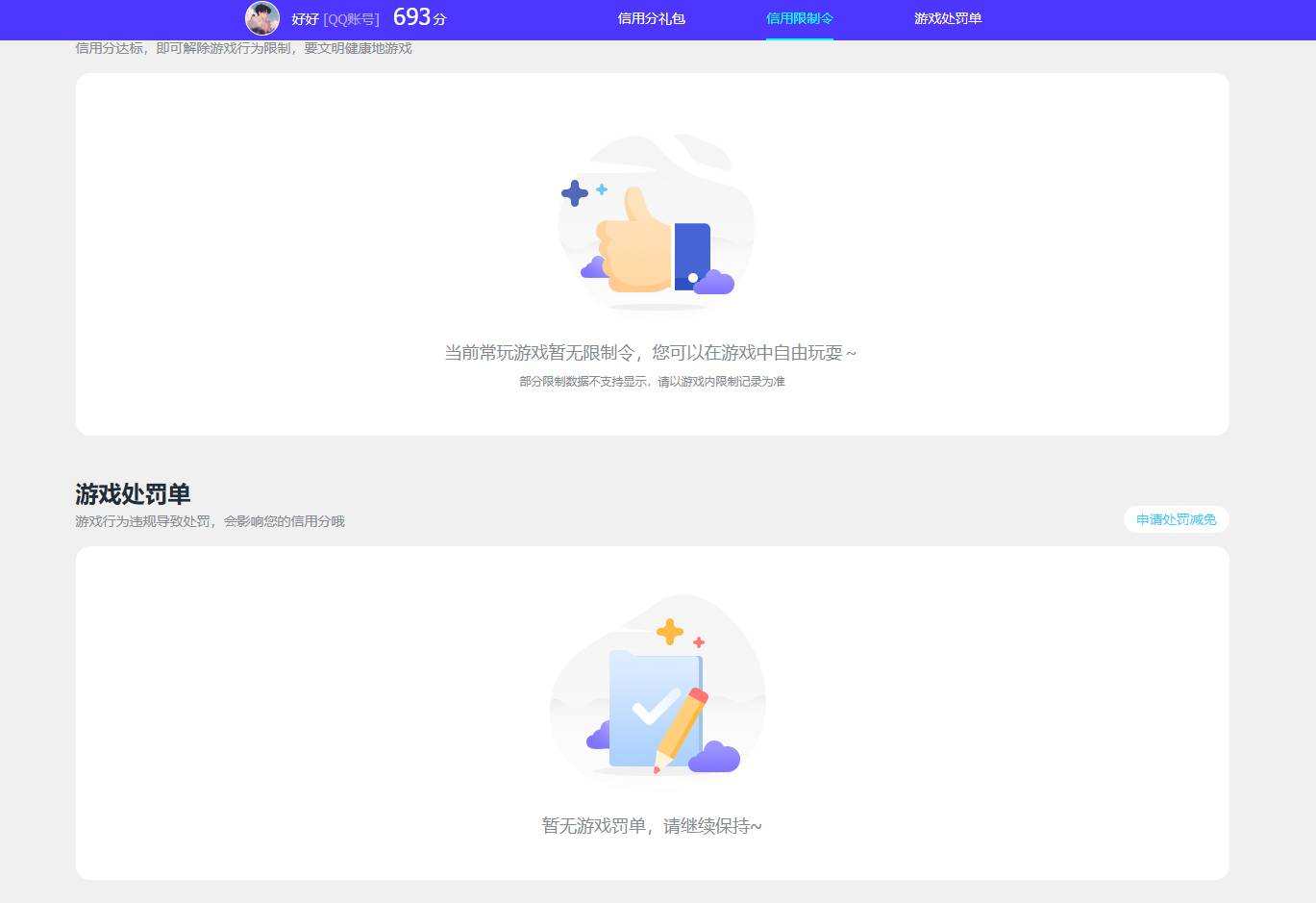1316x903 pixels.
Task: Click note 部分限制数据不支持显示
Action: point(584,382)
